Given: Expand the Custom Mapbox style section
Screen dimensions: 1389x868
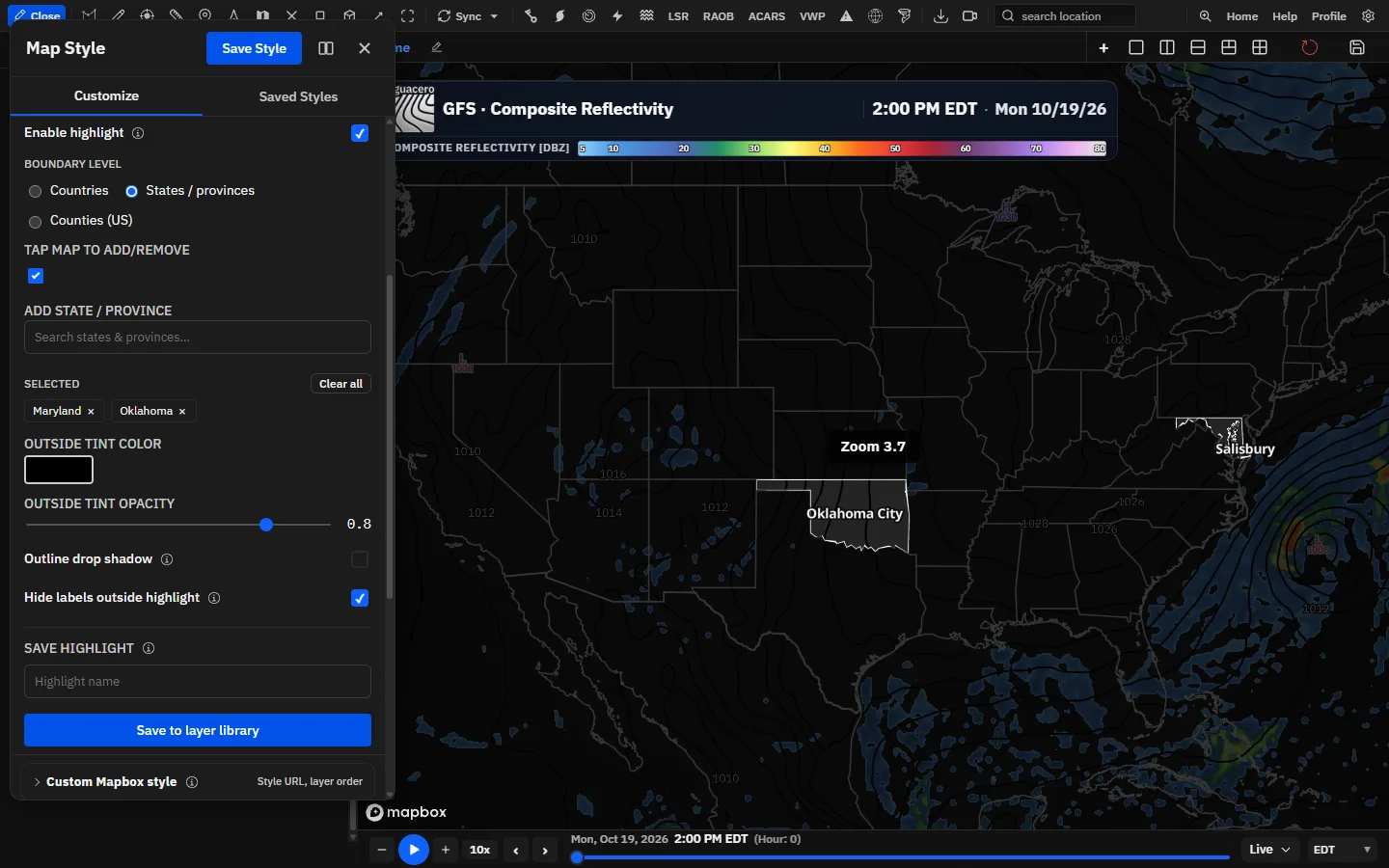Looking at the screenshot, I should tap(198, 782).
